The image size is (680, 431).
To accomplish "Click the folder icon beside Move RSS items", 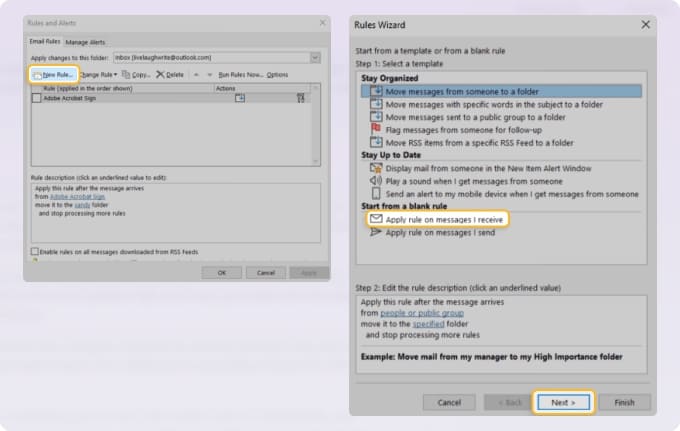I will click(x=376, y=142).
